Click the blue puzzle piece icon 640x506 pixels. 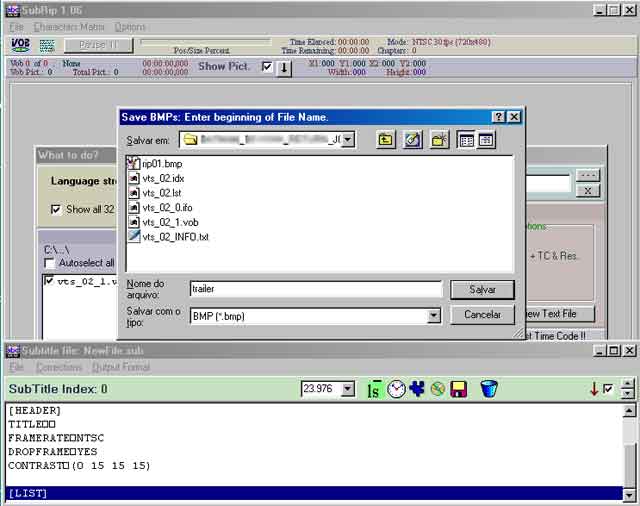[417, 388]
